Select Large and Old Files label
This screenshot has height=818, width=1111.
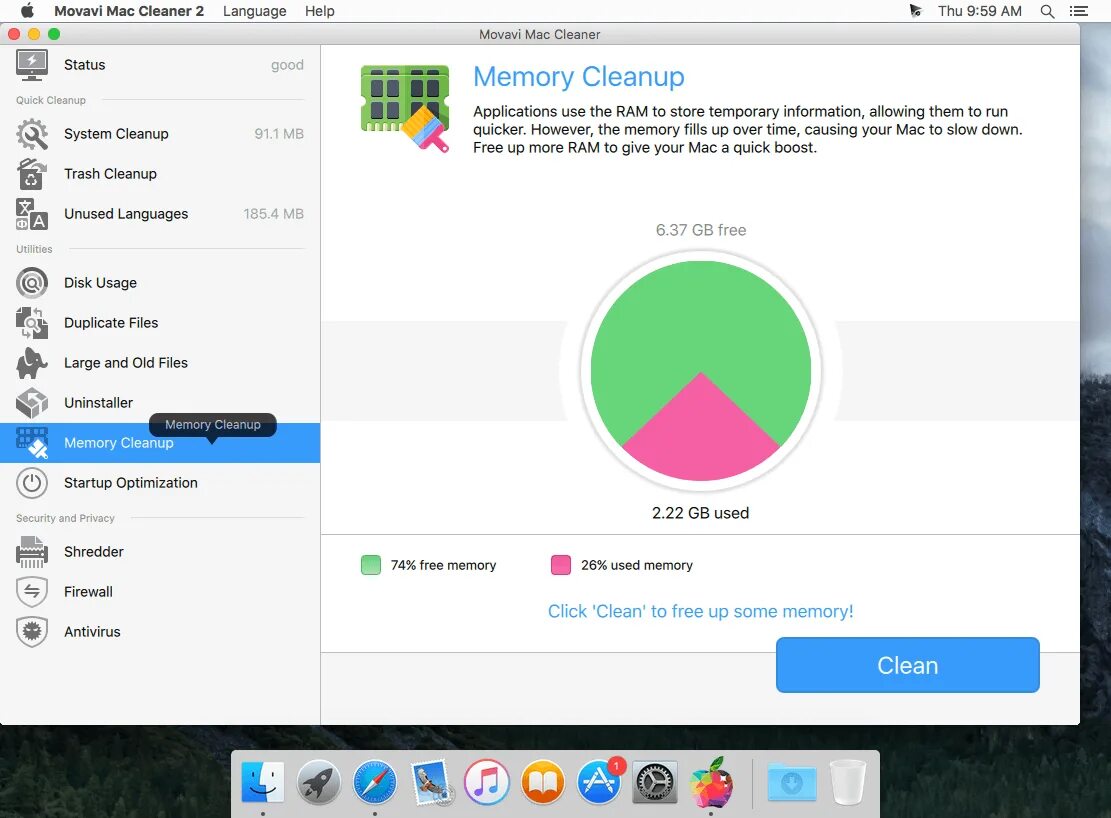coord(126,363)
